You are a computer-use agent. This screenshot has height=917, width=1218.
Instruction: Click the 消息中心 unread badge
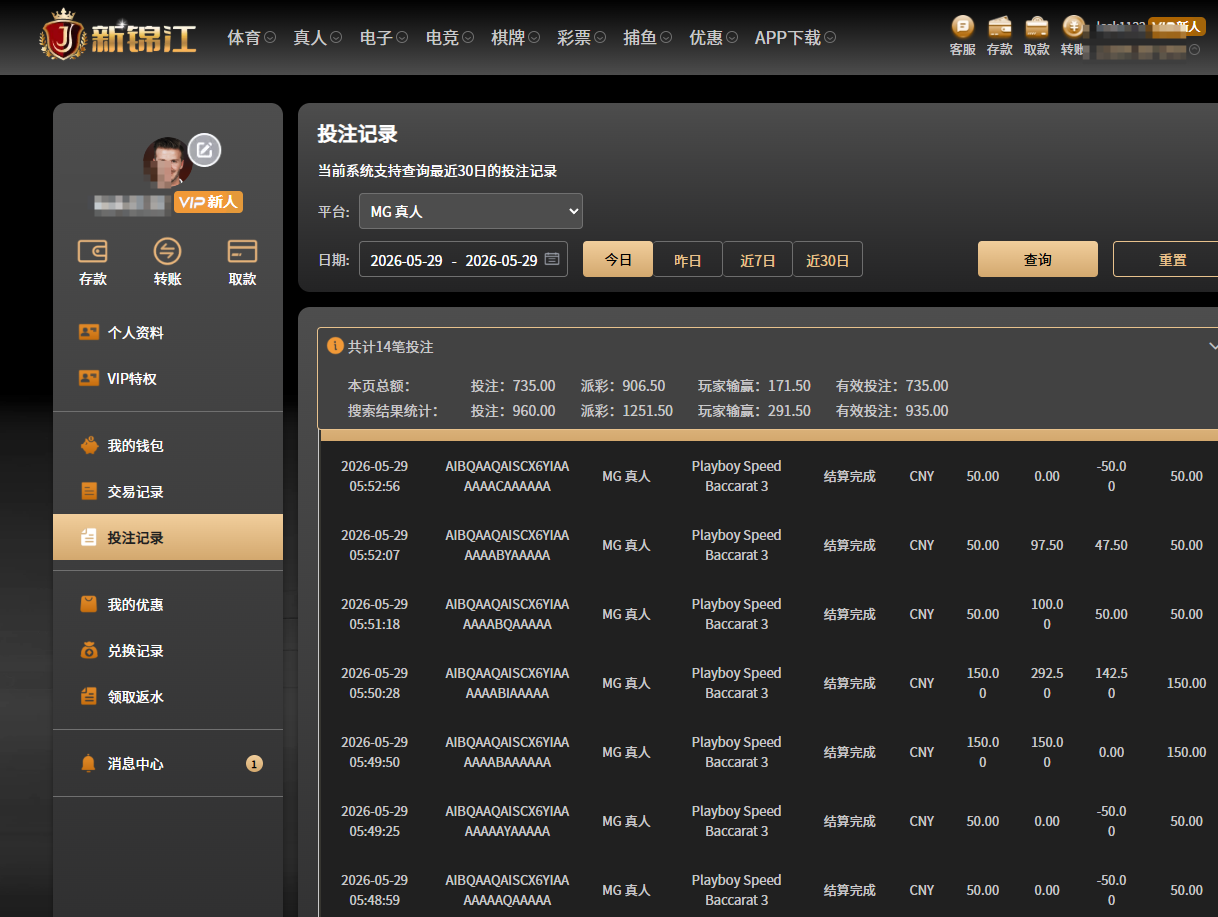(x=254, y=764)
